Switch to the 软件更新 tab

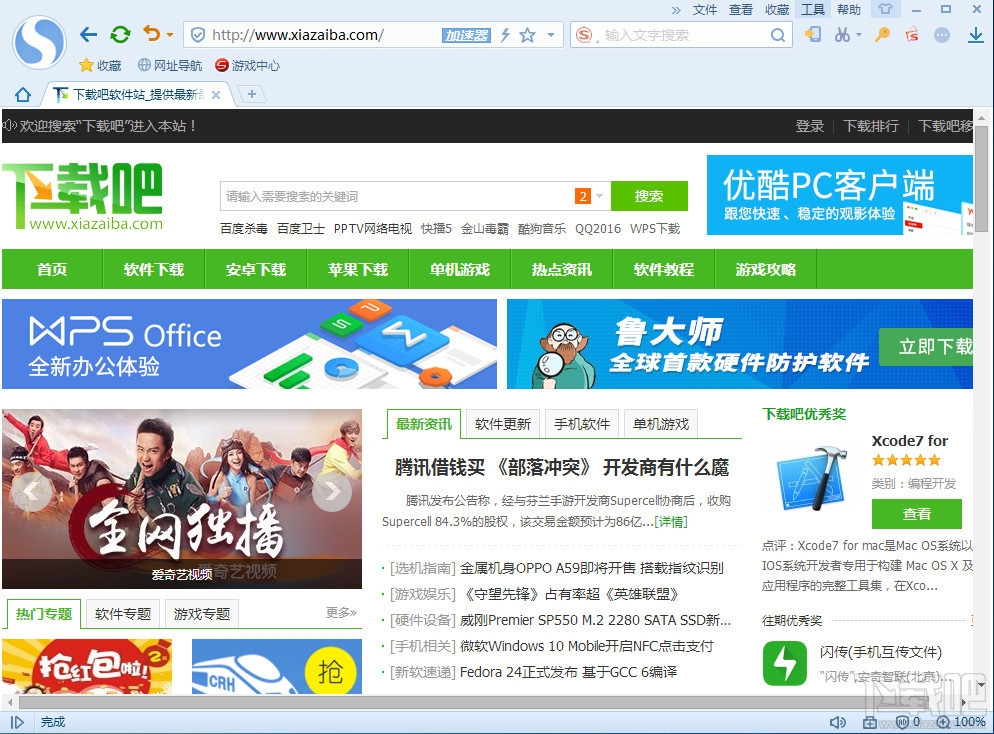pos(503,423)
